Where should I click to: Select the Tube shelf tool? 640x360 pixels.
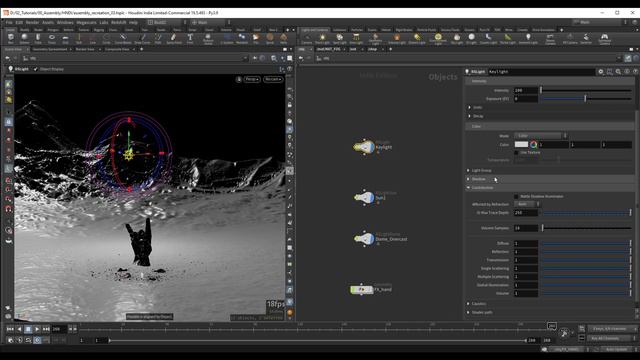point(38,39)
